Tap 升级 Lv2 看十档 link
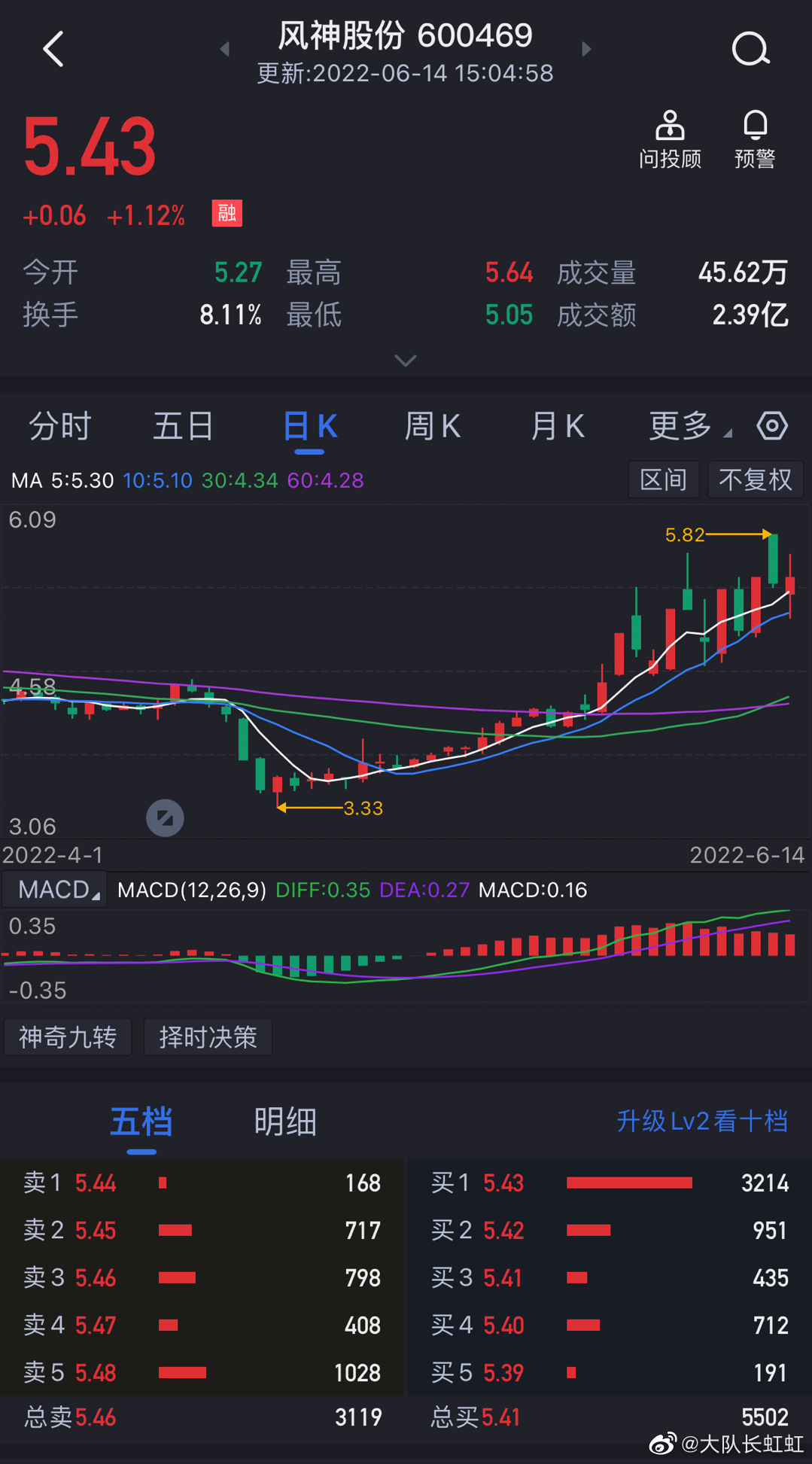Screen dimensions: 812x1464 (701, 1122)
